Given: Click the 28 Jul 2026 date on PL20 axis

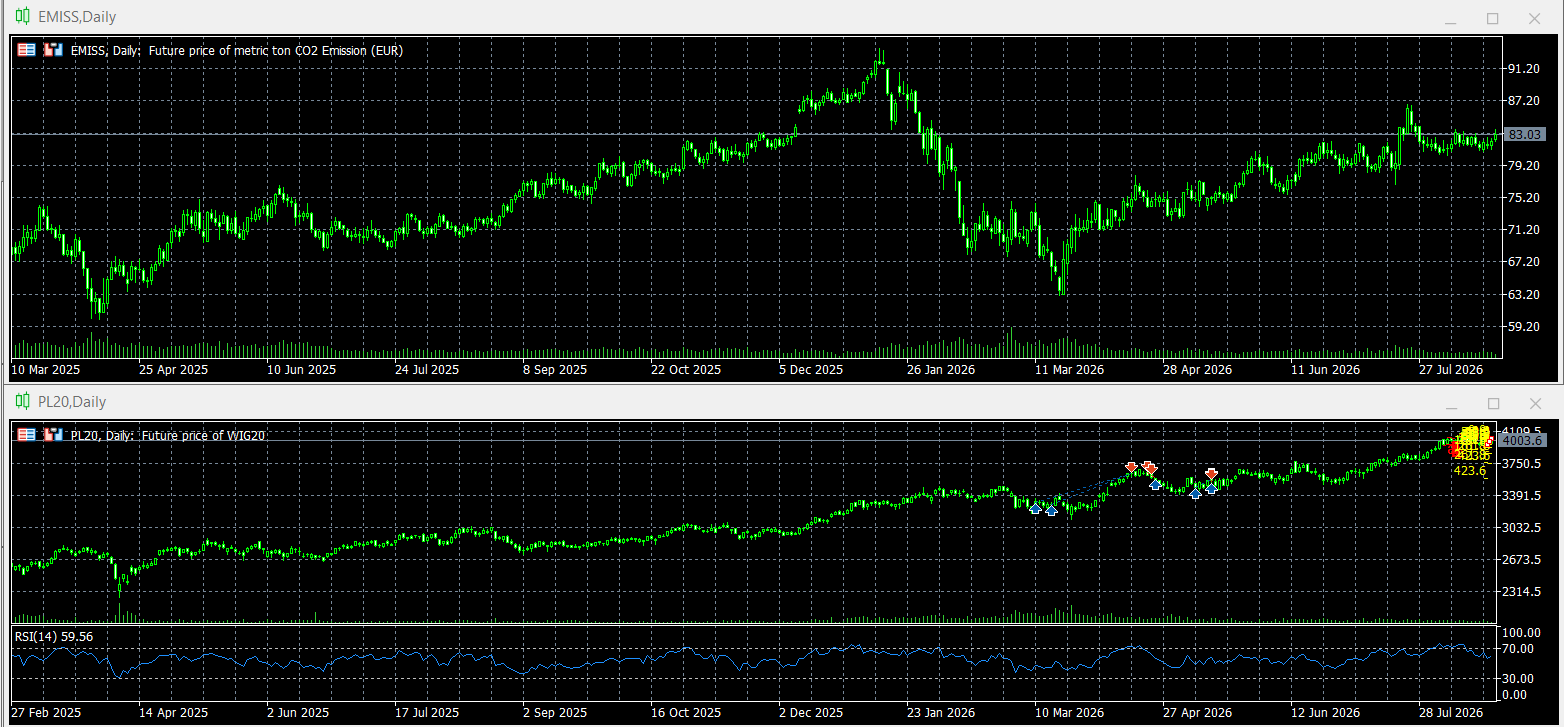Looking at the screenshot, I should click(x=1453, y=713).
